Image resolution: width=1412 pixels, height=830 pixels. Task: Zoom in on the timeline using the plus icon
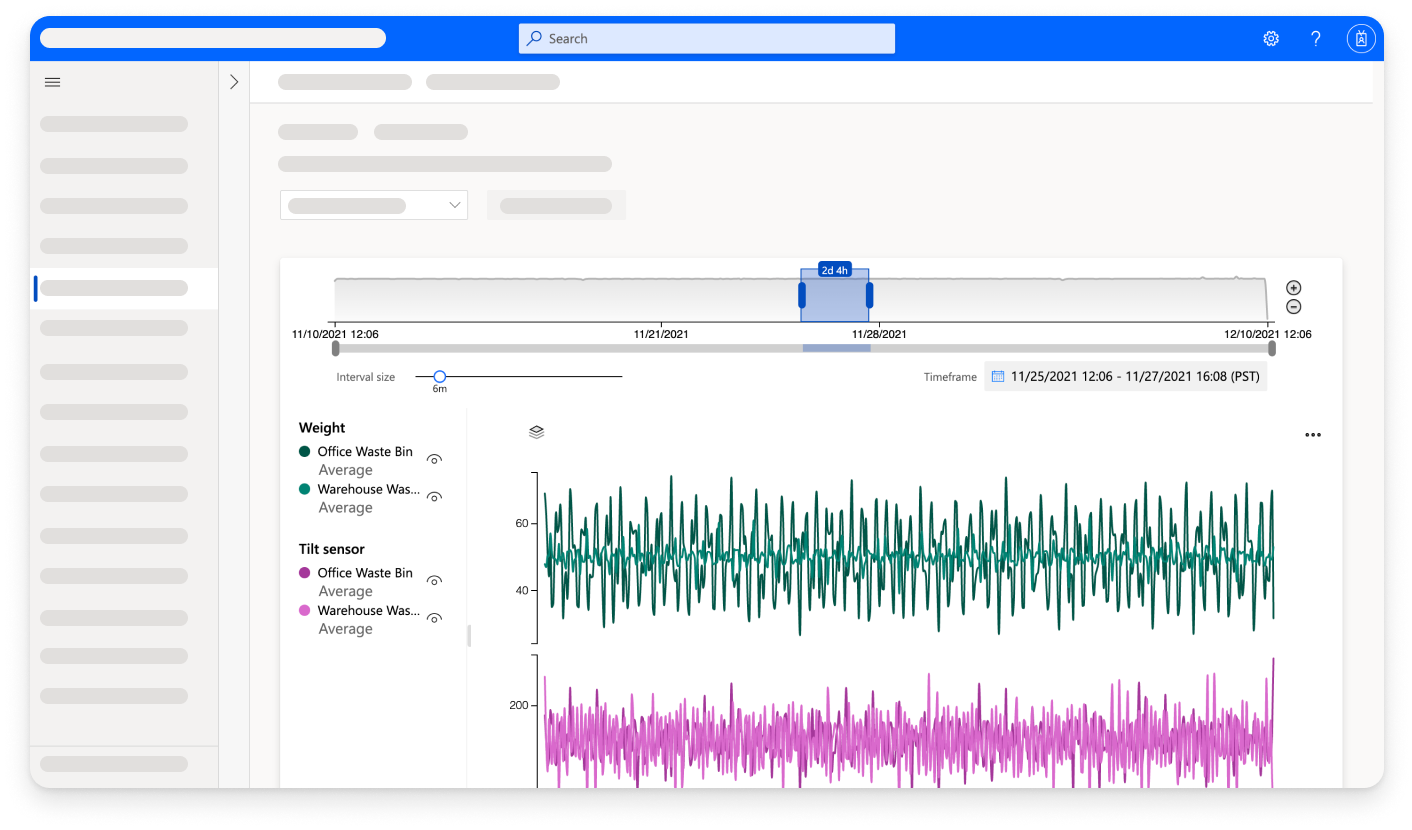tap(1293, 288)
